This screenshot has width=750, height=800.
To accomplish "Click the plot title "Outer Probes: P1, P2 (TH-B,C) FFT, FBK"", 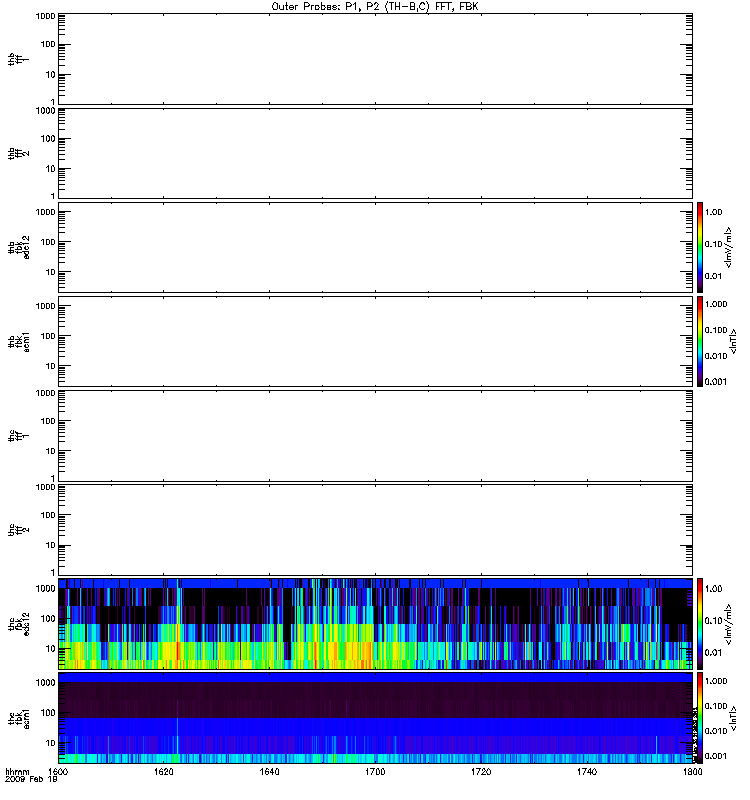I will click(x=374, y=7).
